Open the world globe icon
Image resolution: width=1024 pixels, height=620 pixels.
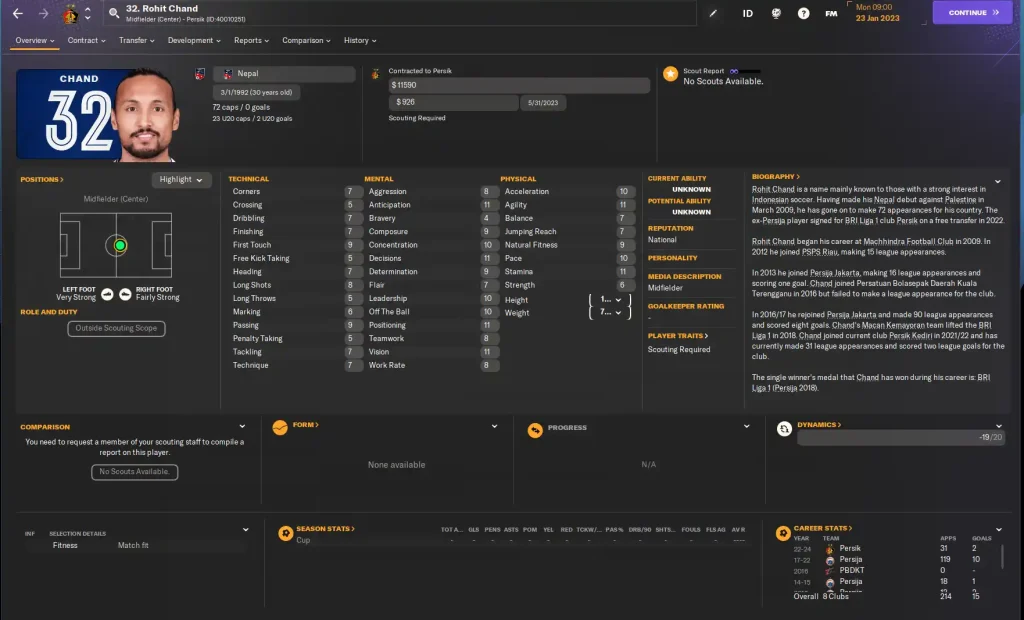pyautogui.click(x=776, y=13)
